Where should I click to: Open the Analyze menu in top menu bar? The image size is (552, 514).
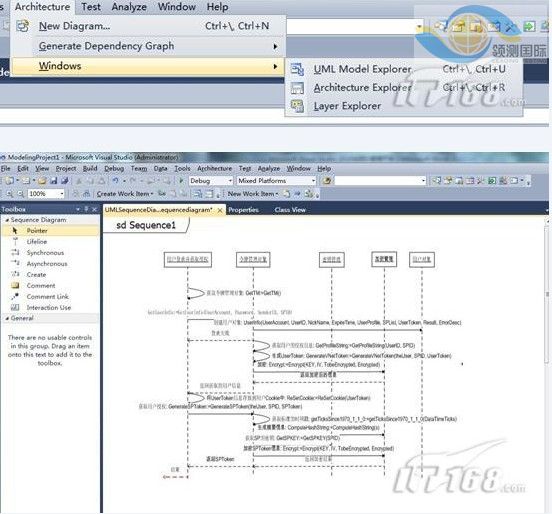129,7
